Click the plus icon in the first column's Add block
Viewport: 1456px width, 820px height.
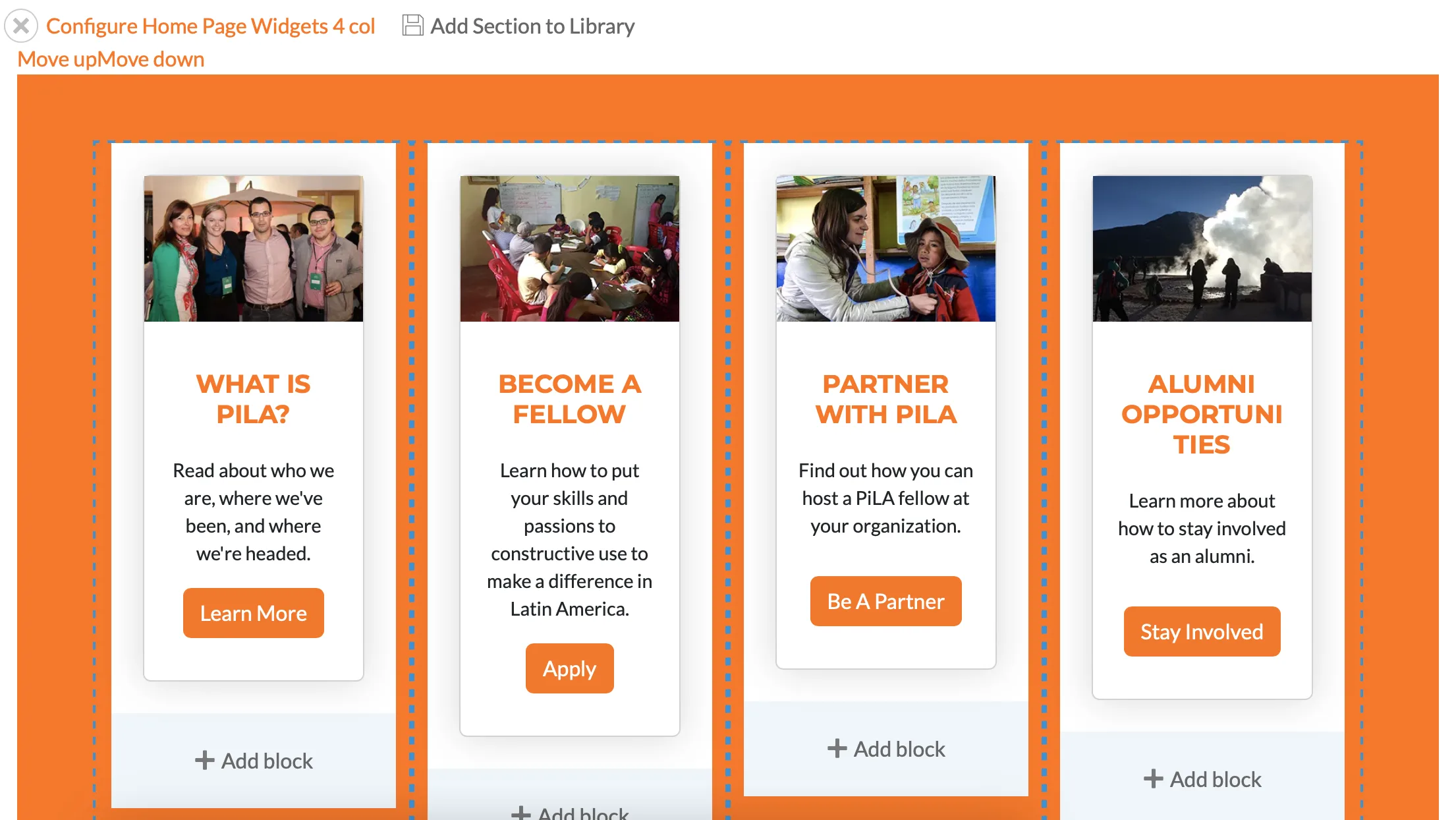pyautogui.click(x=204, y=760)
